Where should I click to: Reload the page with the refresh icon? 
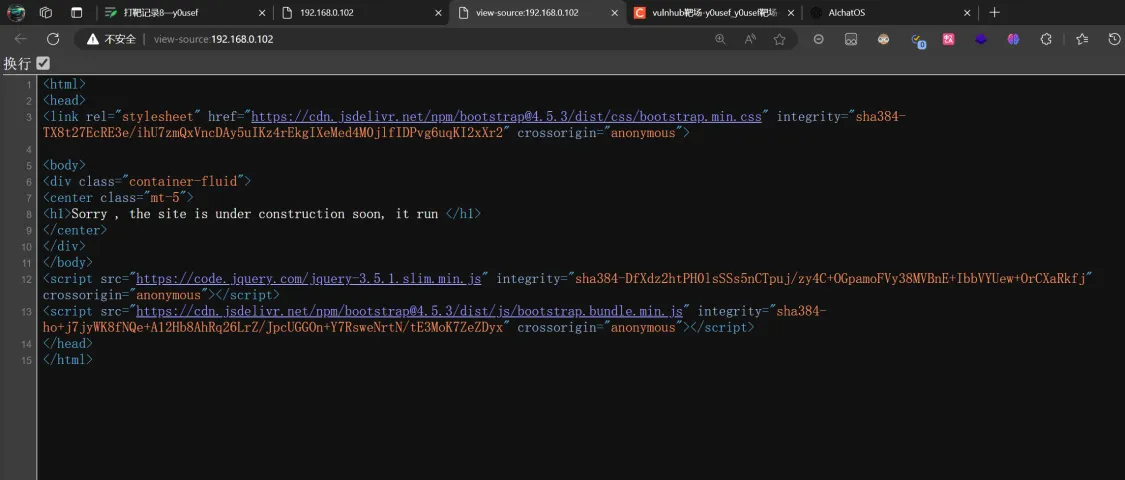pos(53,39)
